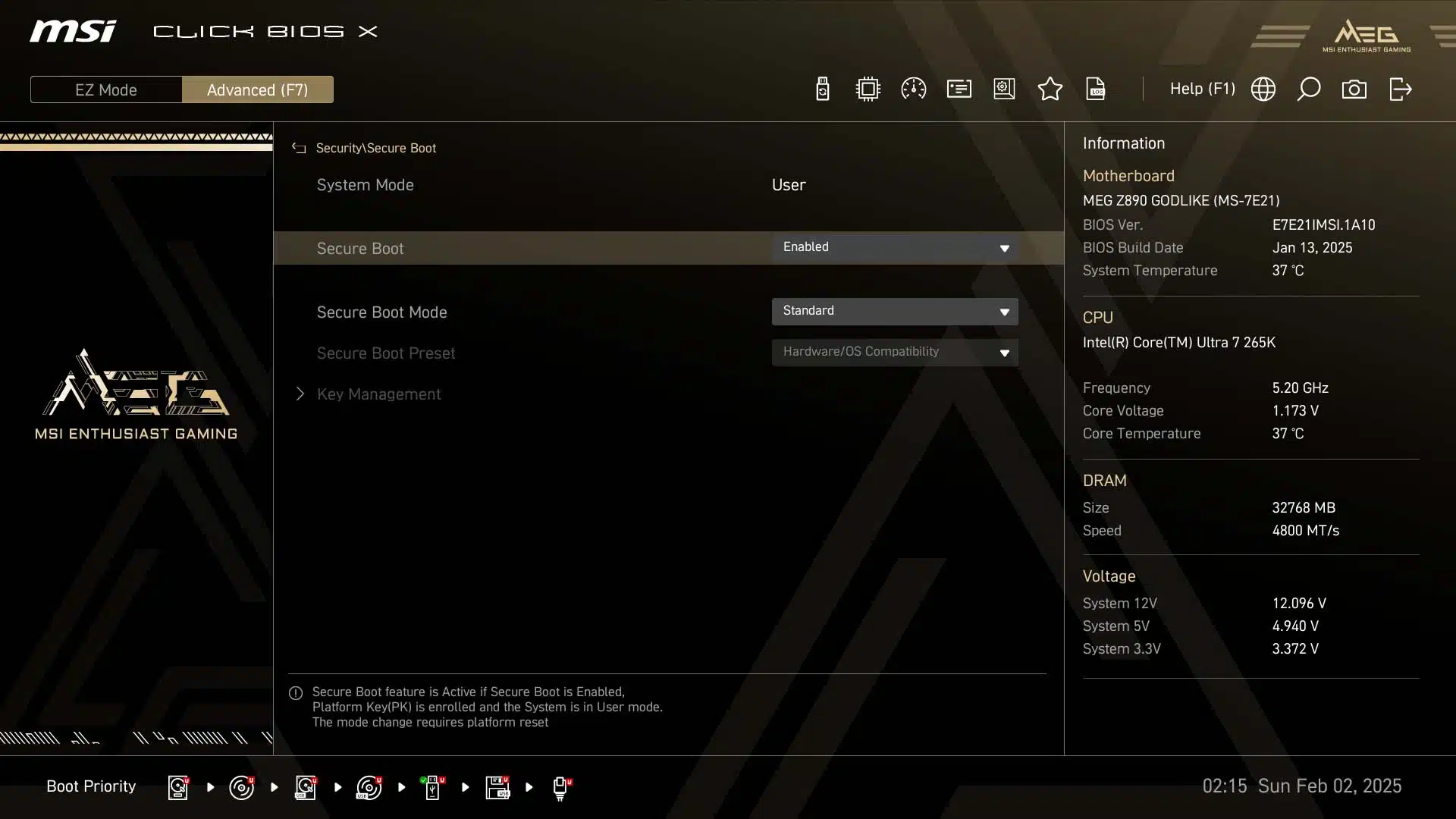Image resolution: width=1456 pixels, height=819 pixels.
Task: Open the CPU chip settings icon
Action: pos(868,89)
